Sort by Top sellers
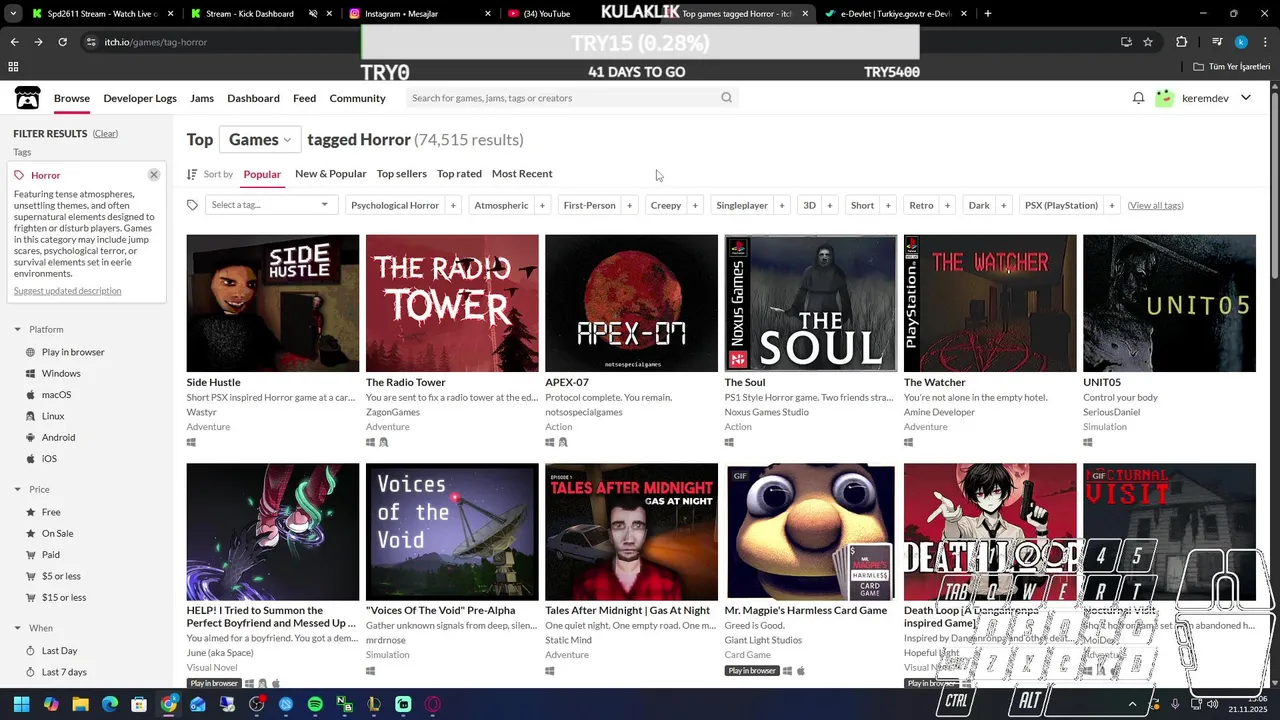The height and width of the screenshot is (720, 1280). [x=402, y=174]
